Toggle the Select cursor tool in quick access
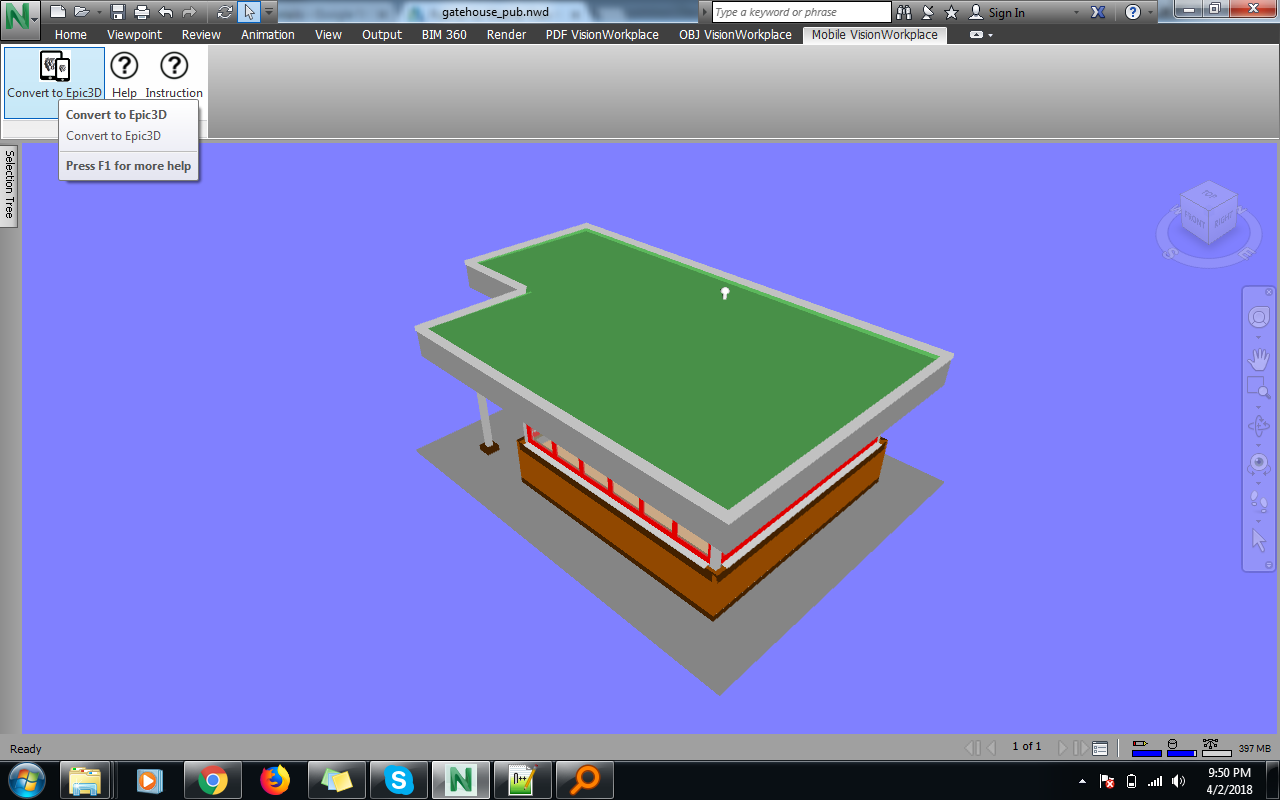The height and width of the screenshot is (800, 1280). (249, 12)
